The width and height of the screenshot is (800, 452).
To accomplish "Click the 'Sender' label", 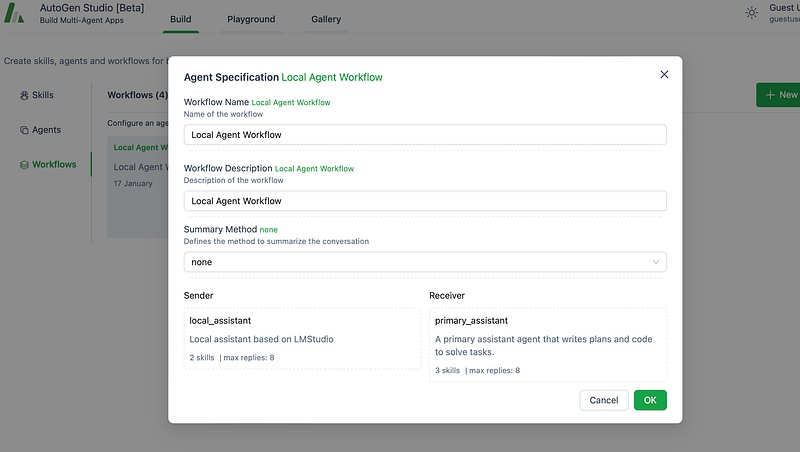I will [198, 295].
